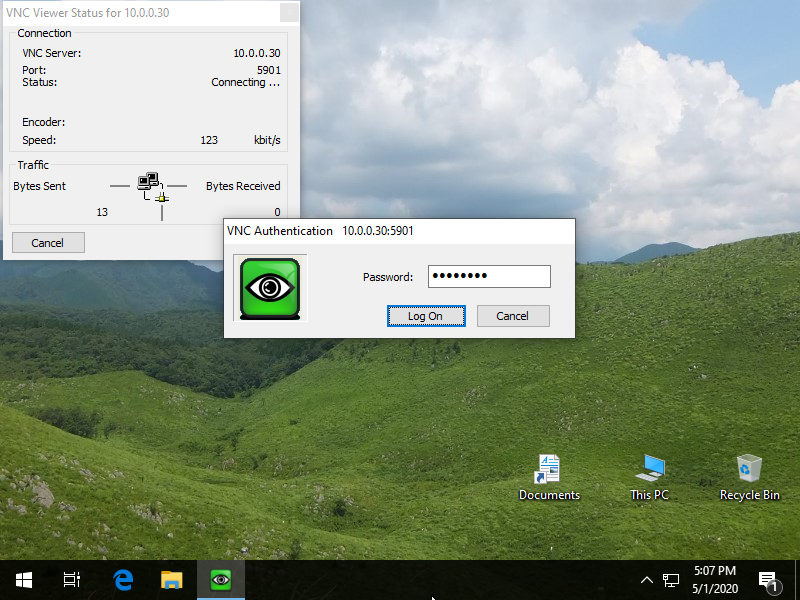Expand the hidden system tray icons

click(646, 580)
